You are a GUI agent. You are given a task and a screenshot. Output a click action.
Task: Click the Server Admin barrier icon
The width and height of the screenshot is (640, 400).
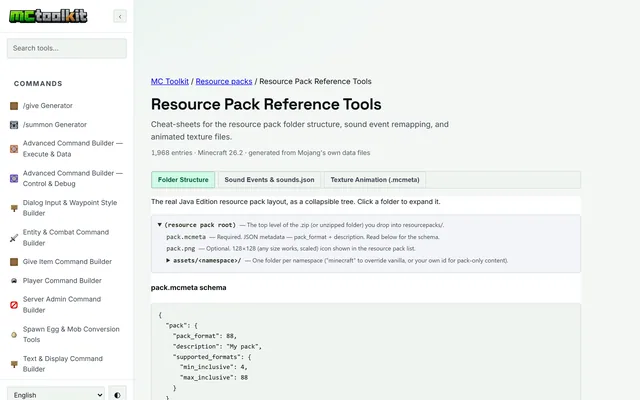(14, 305)
